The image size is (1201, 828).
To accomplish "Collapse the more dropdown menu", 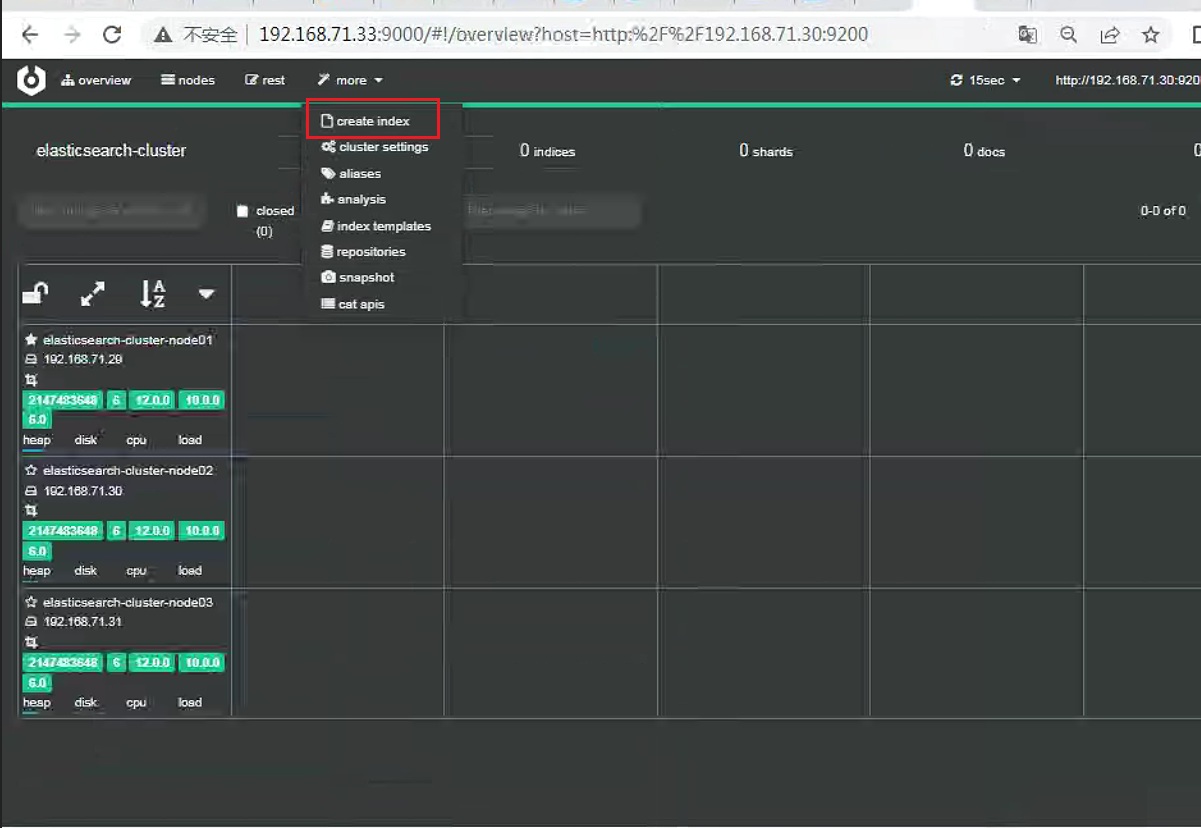I will [x=350, y=80].
